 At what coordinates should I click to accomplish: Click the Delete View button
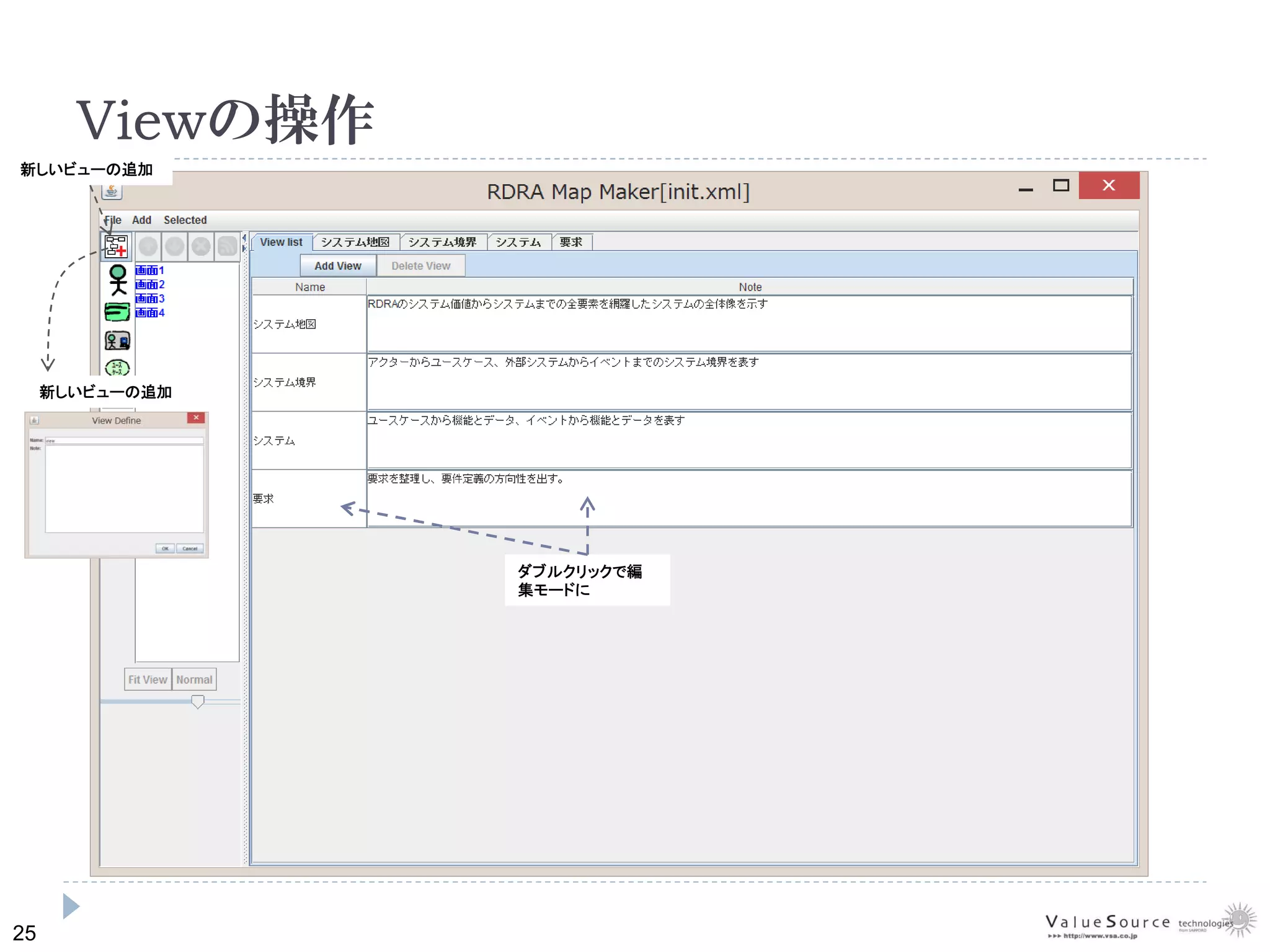[x=421, y=266]
